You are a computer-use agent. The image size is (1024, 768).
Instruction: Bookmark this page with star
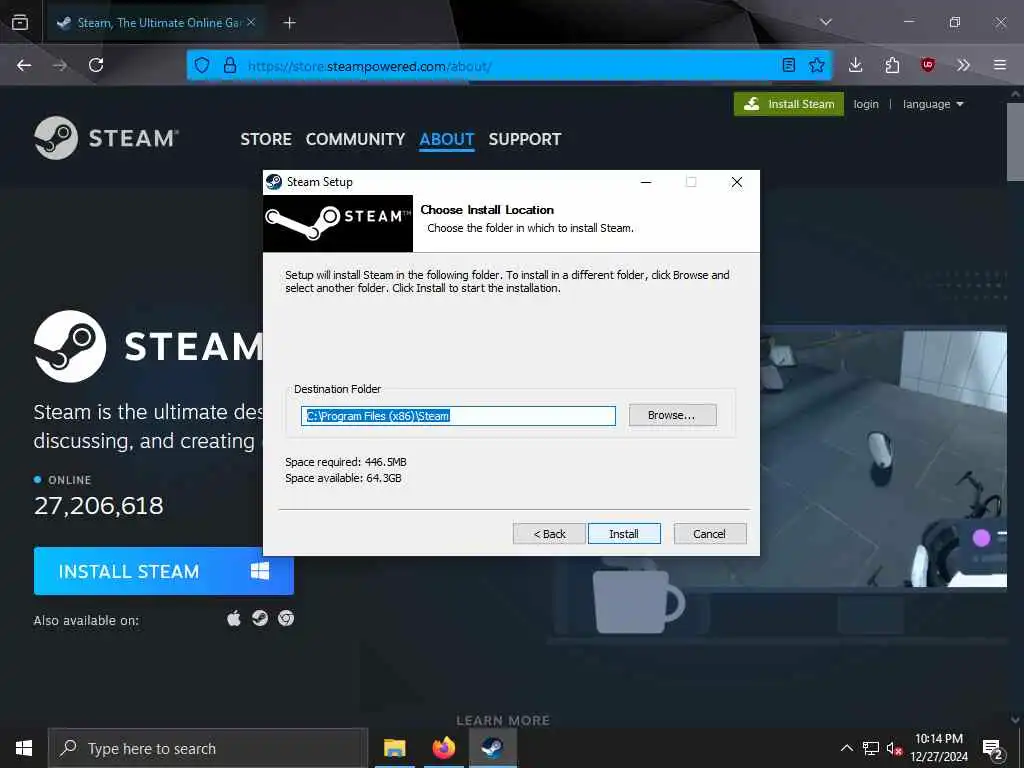click(x=816, y=65)
